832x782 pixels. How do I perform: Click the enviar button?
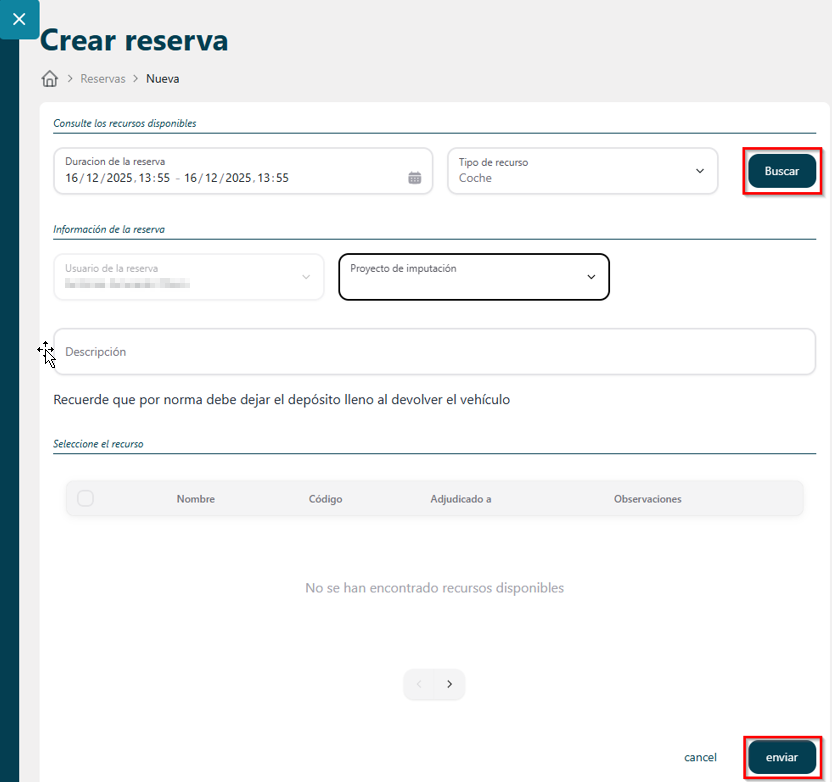coord(782,758)
